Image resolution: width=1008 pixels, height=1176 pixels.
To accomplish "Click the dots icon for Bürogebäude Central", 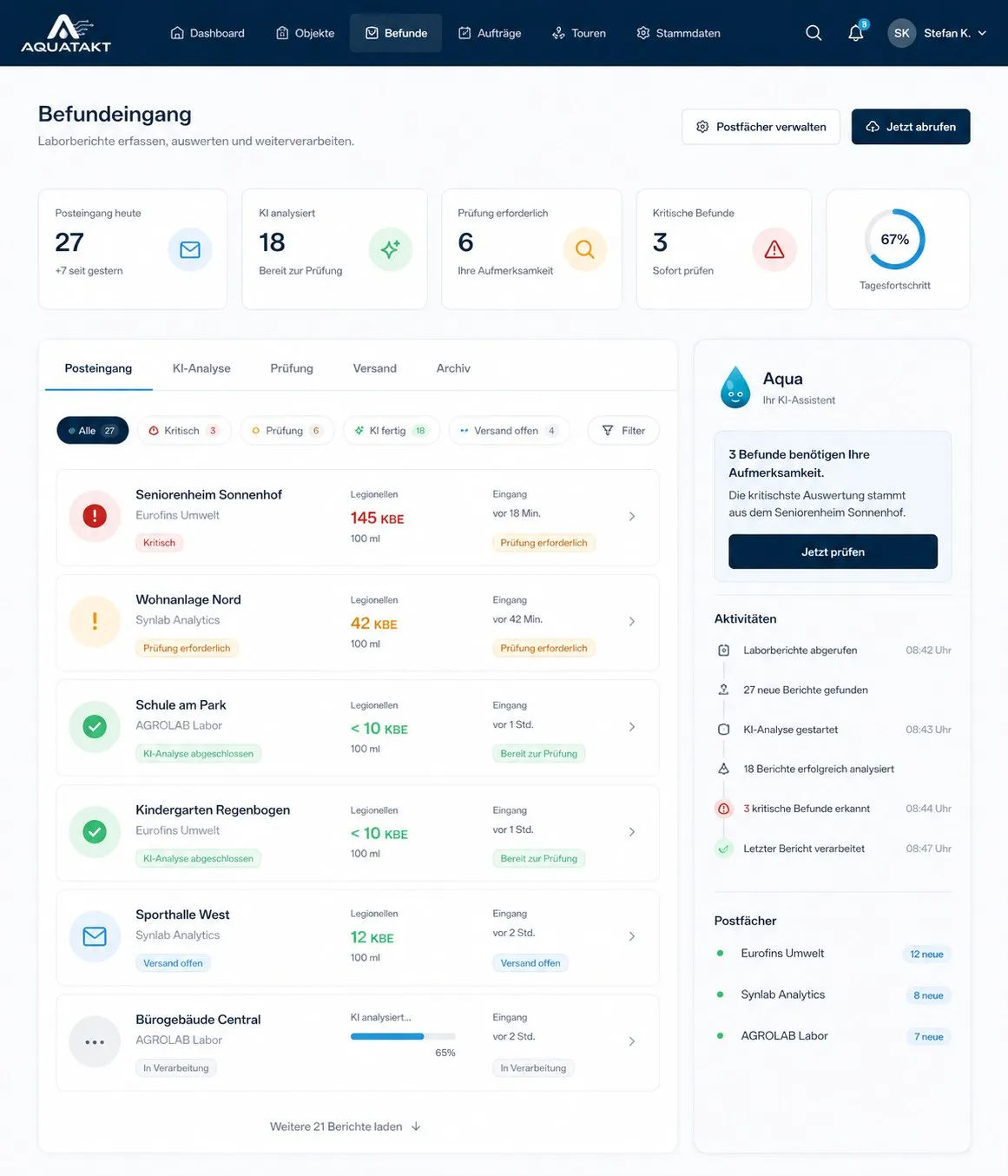I will click(x=95, y=1041).
